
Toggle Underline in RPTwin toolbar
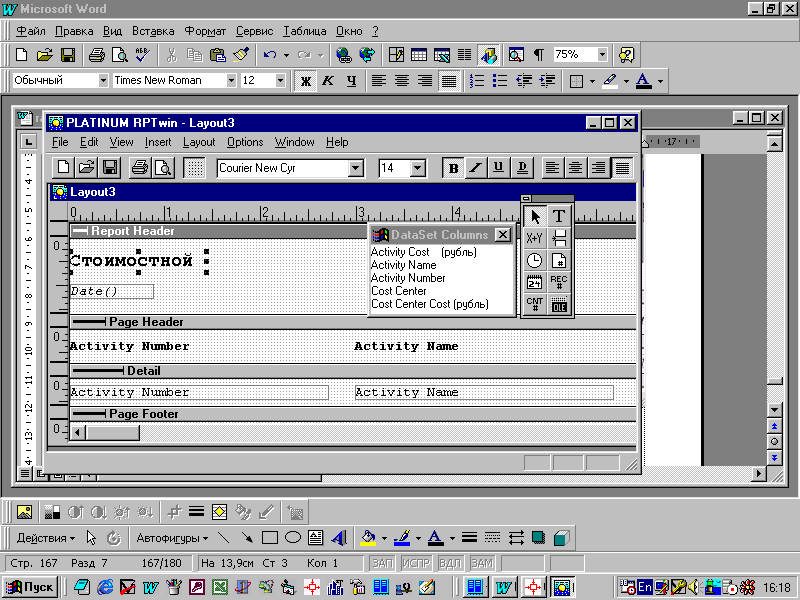tap(499, 168)
